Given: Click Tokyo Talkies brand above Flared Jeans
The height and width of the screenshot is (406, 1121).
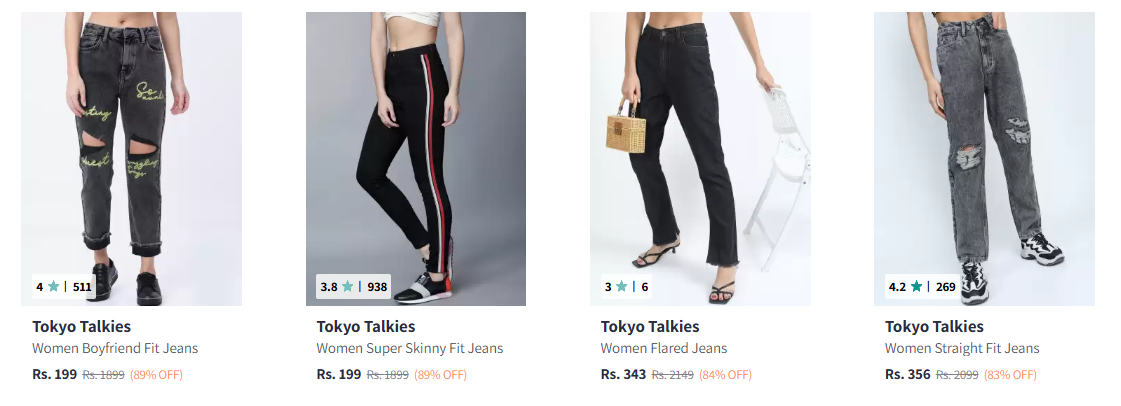Looking at the screenshot, I should 650,327.
